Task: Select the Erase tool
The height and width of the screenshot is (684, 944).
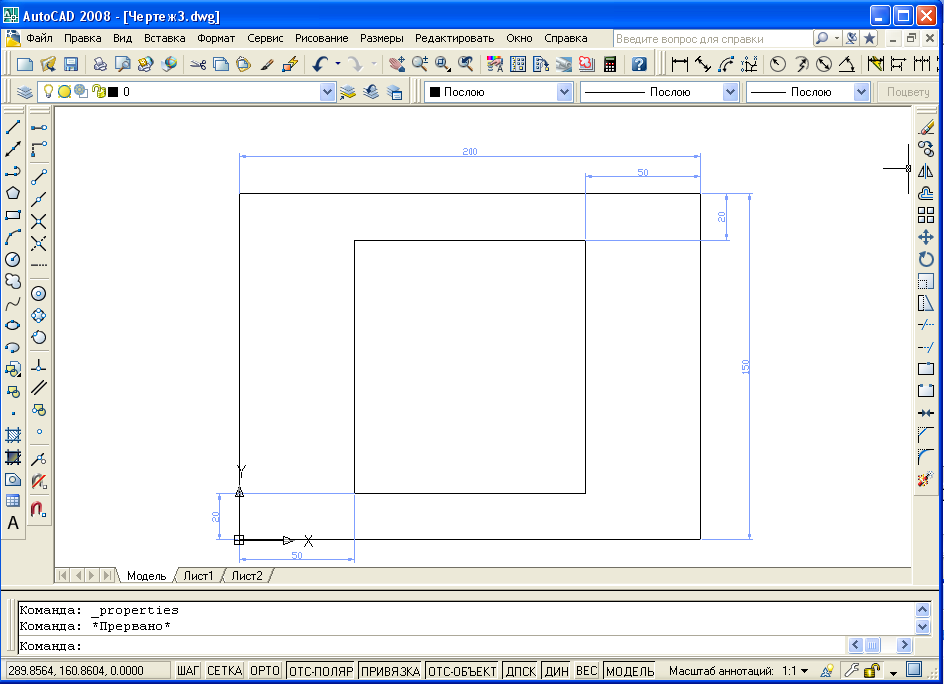Action: (926, 127)
